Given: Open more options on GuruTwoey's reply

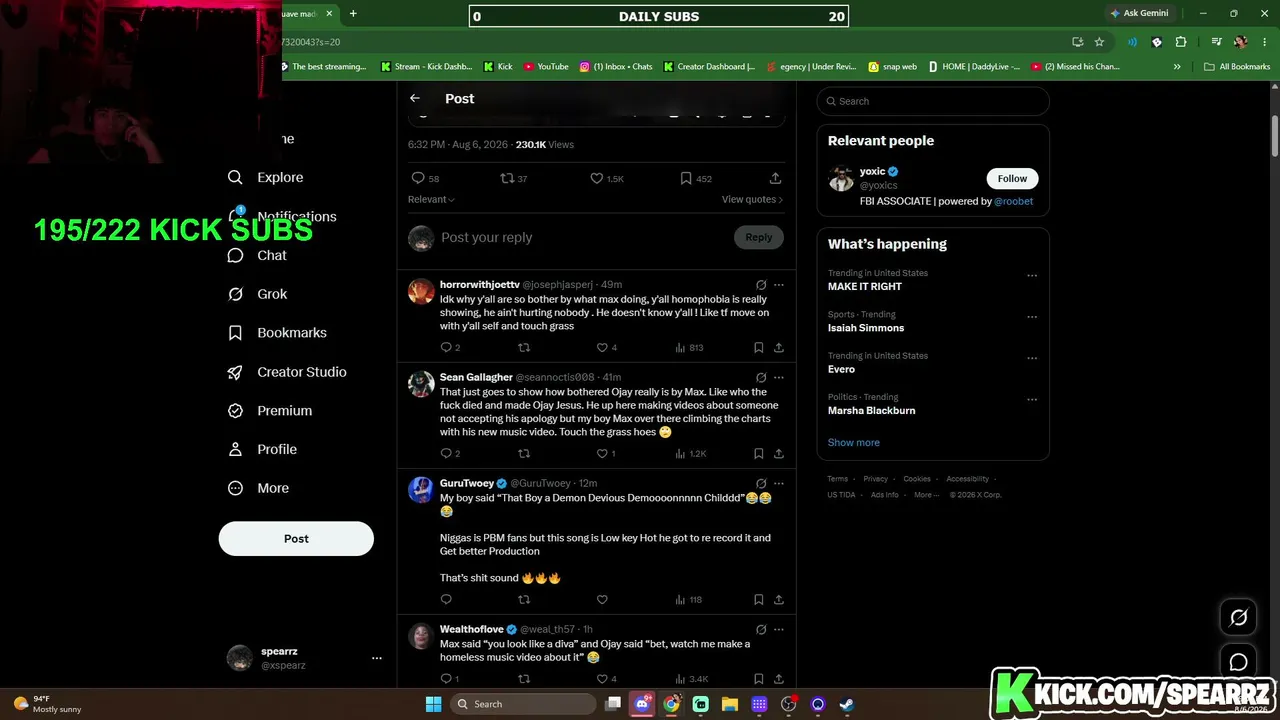Looking at the screenshot, I should 779,484.
